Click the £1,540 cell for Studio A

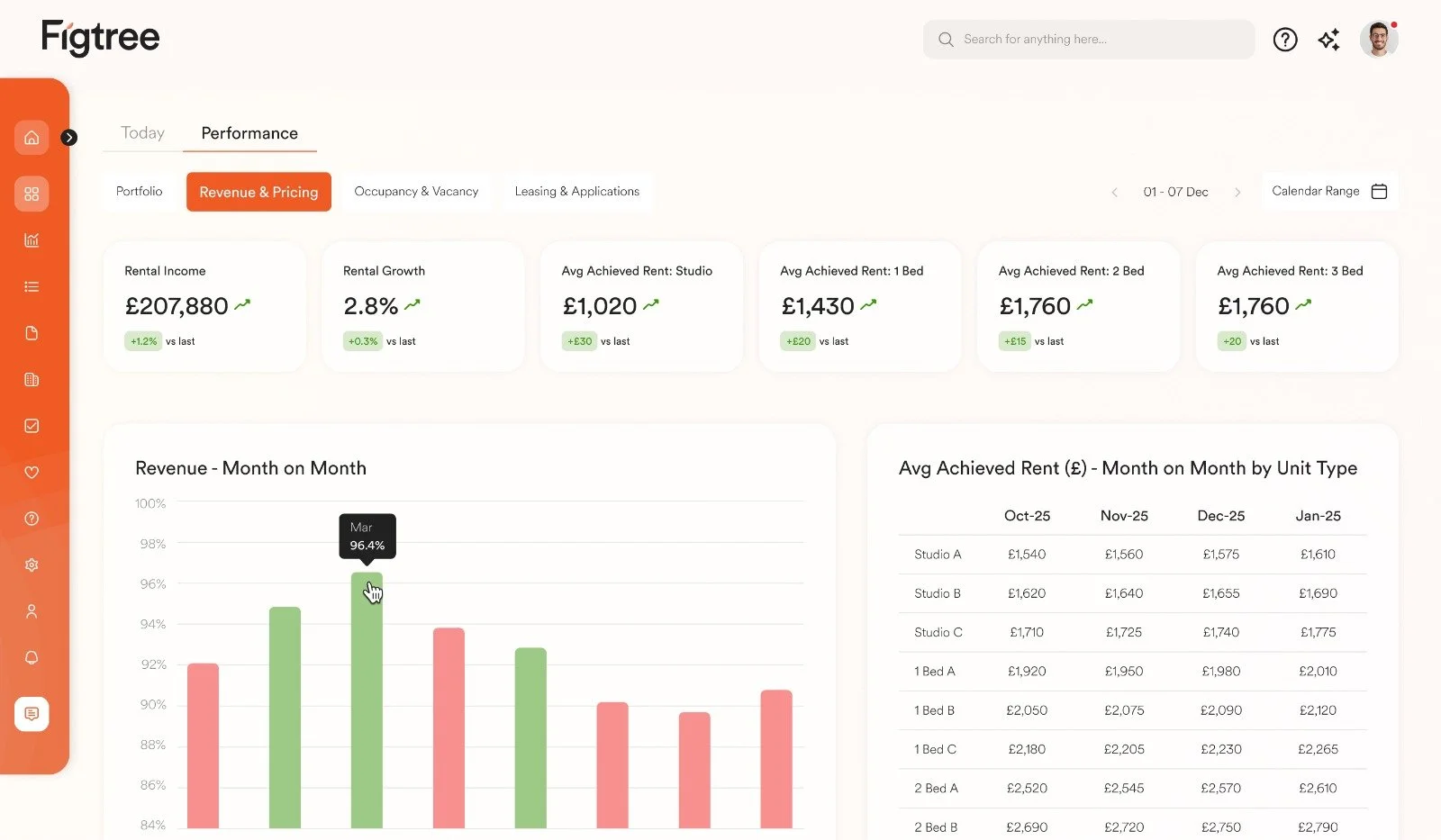(x=1027, y=555)
